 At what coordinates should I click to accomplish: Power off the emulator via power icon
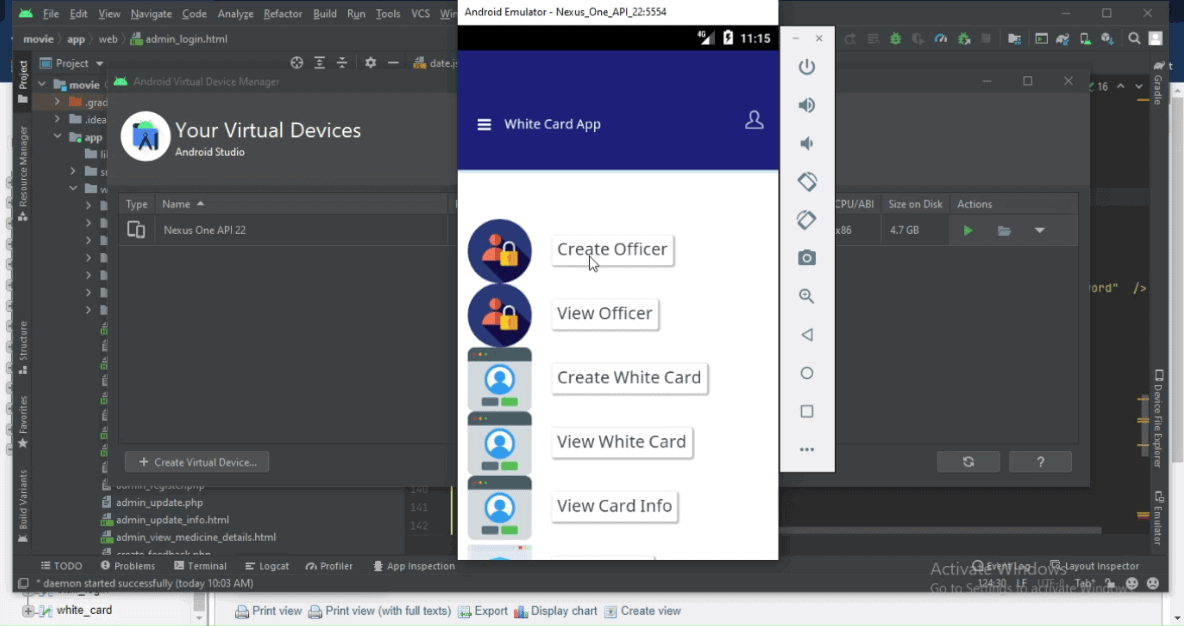click(807, 67)
